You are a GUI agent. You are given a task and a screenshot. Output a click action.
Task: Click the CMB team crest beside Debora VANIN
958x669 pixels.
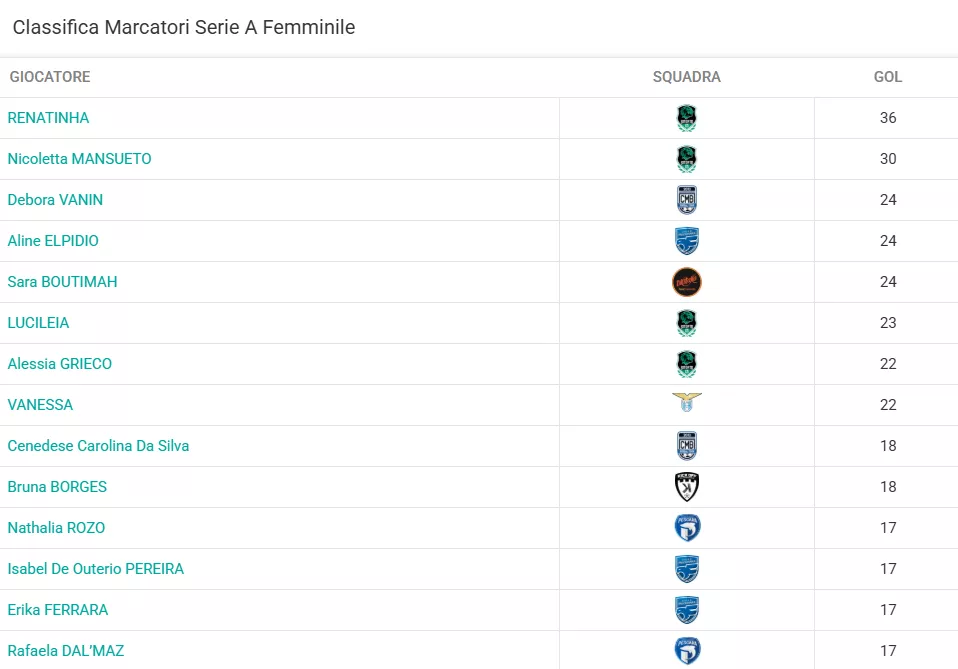point(687,200)
